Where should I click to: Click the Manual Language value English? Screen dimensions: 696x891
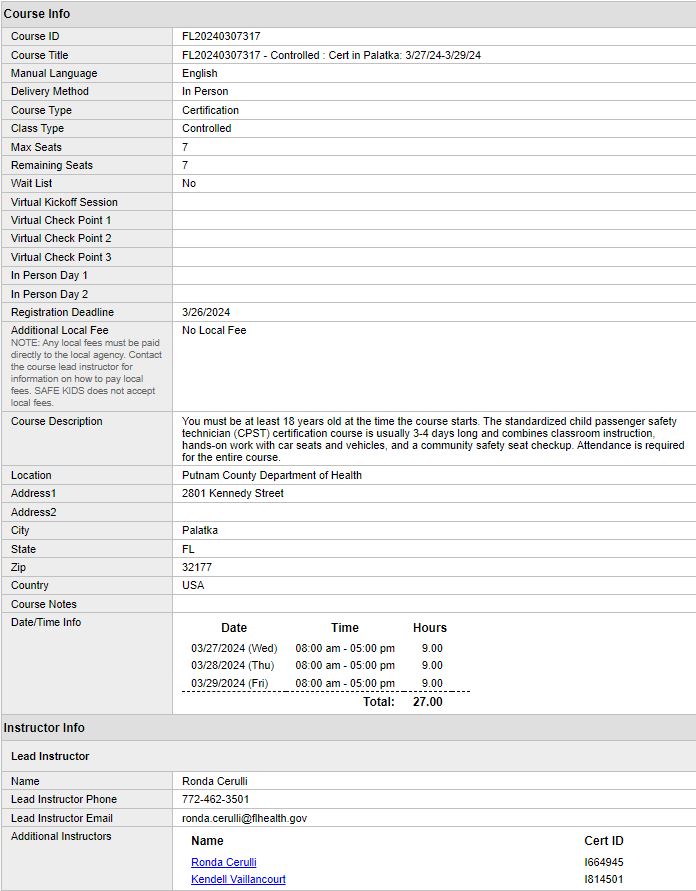(x=199, y=73)
